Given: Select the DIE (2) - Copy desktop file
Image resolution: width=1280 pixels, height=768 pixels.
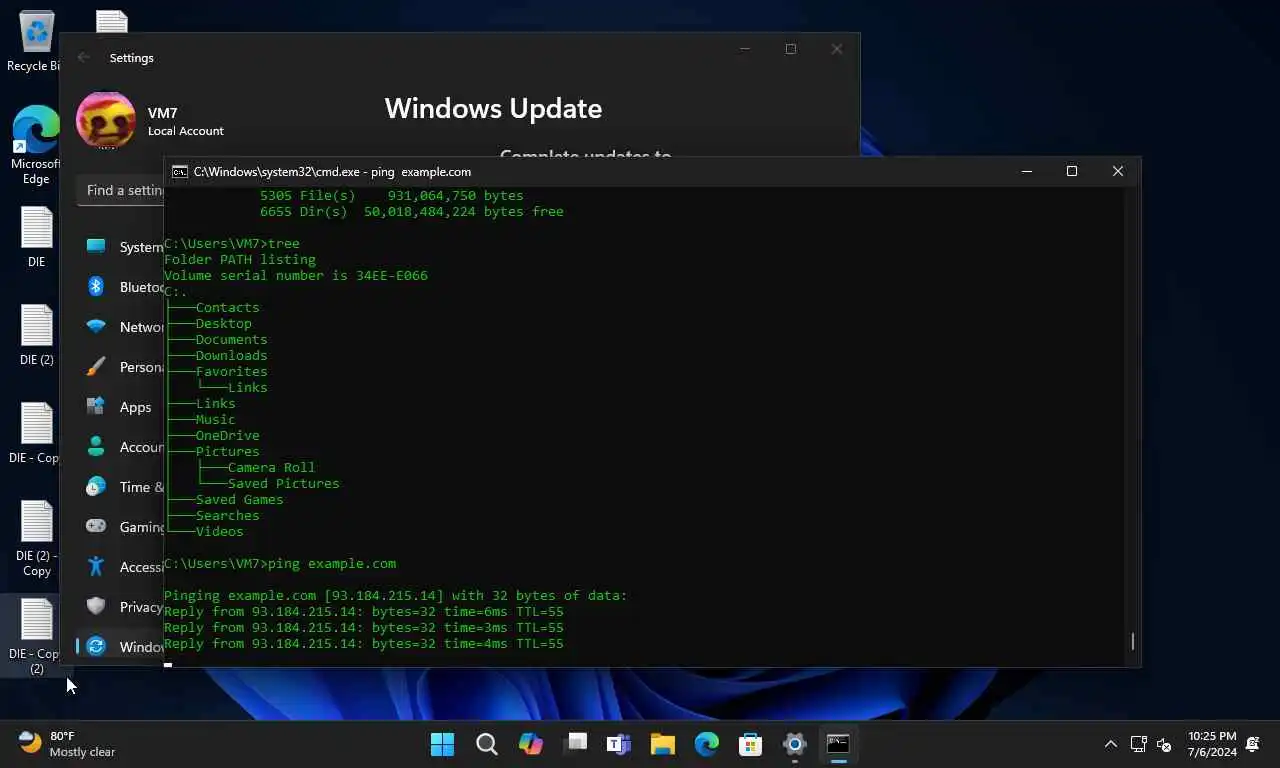Looking at the screenshot, I should [x=36, y=539].
